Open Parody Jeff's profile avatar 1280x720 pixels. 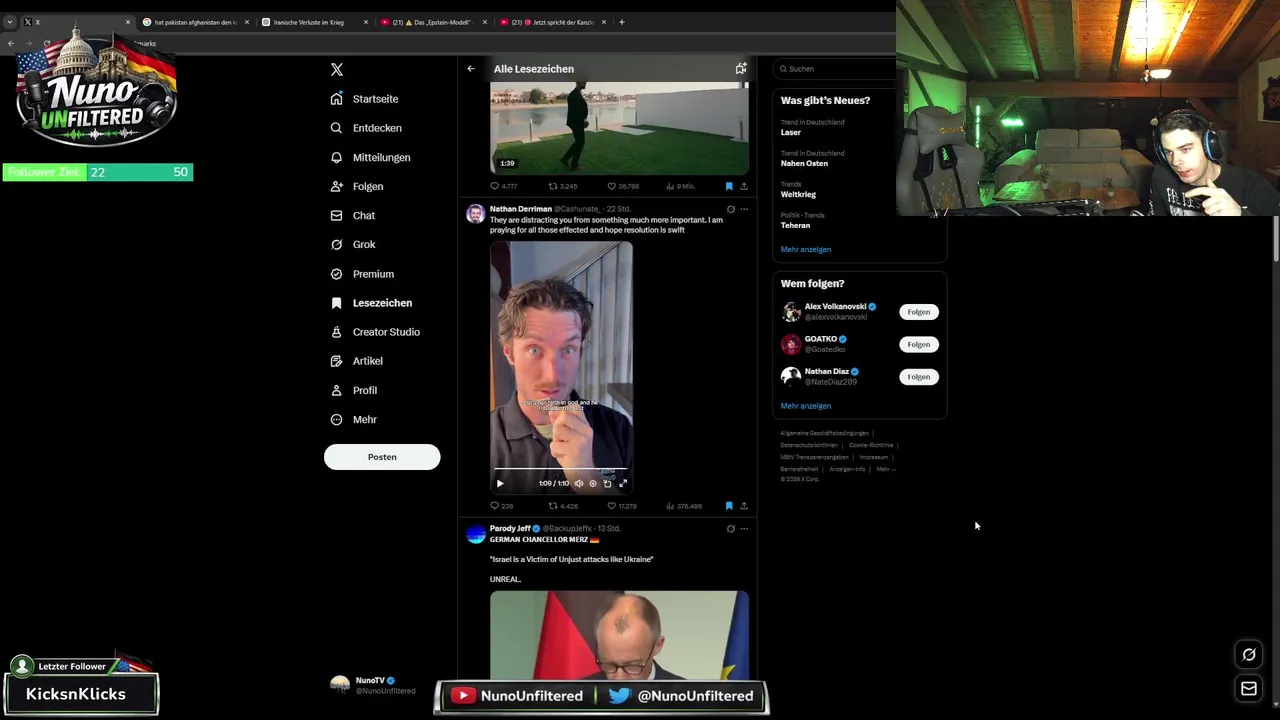(476, 533)
